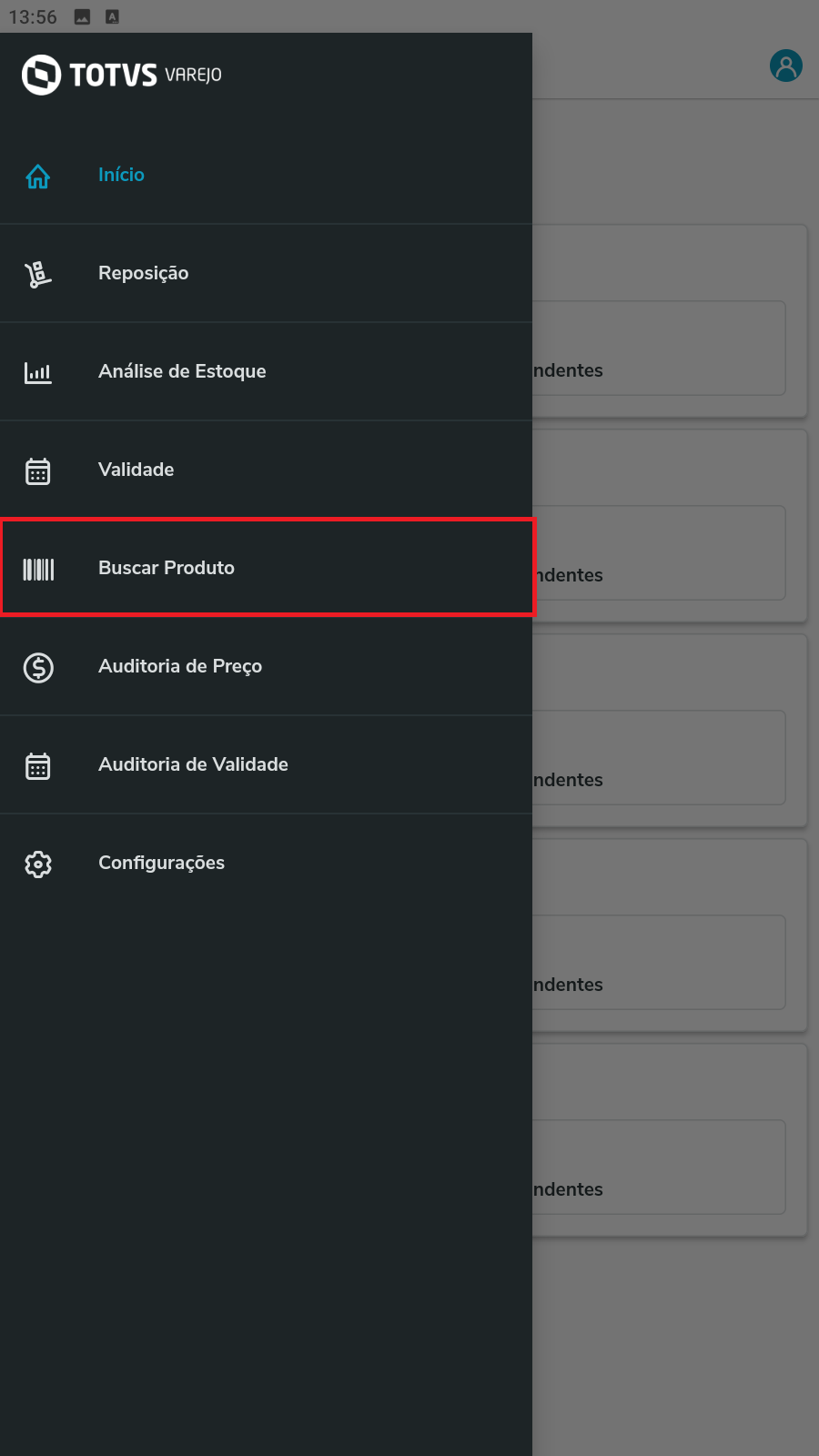Image resolution: width=819 pixels, height=1456 pixels.
Task: Open Configurações from the side menu
Action: (161, 863)
